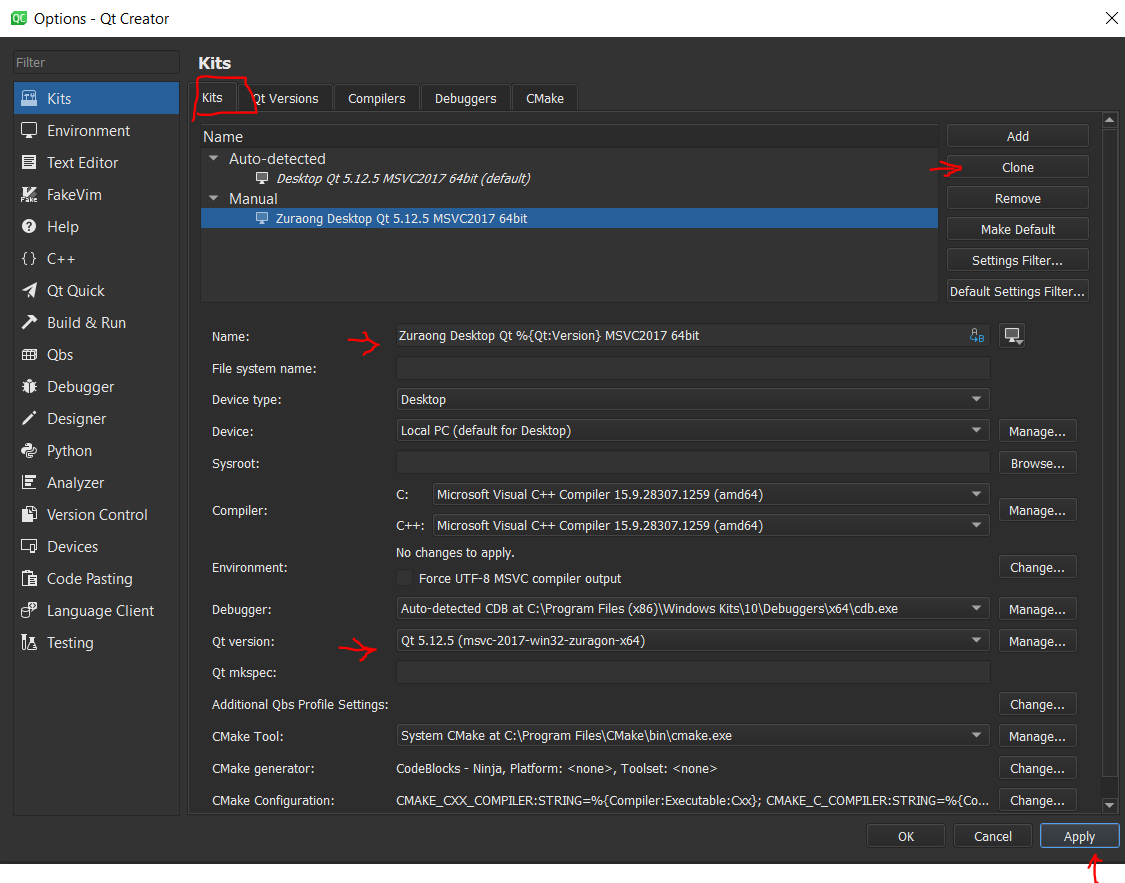
Task: Select Zuraong Desktop Qt 5.12.5 kit row
Action: coord(569,218)
